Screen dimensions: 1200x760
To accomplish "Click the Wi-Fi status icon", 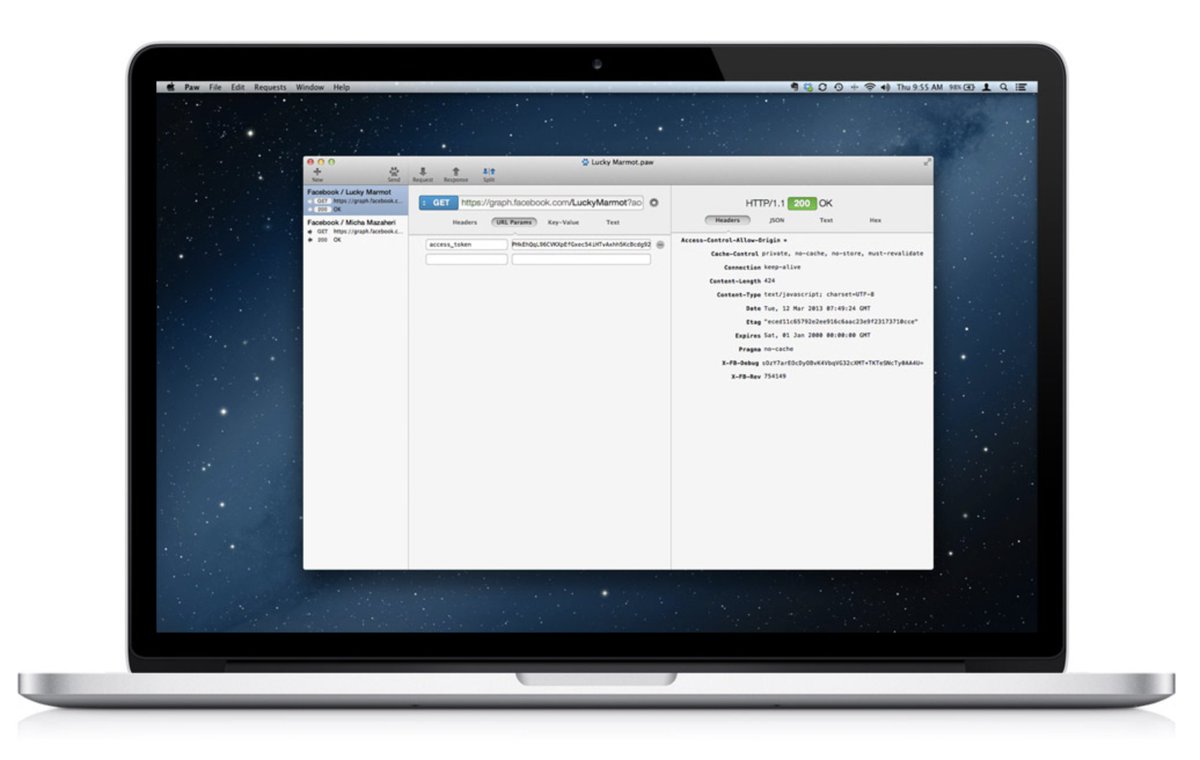I will tap(870, 87).
